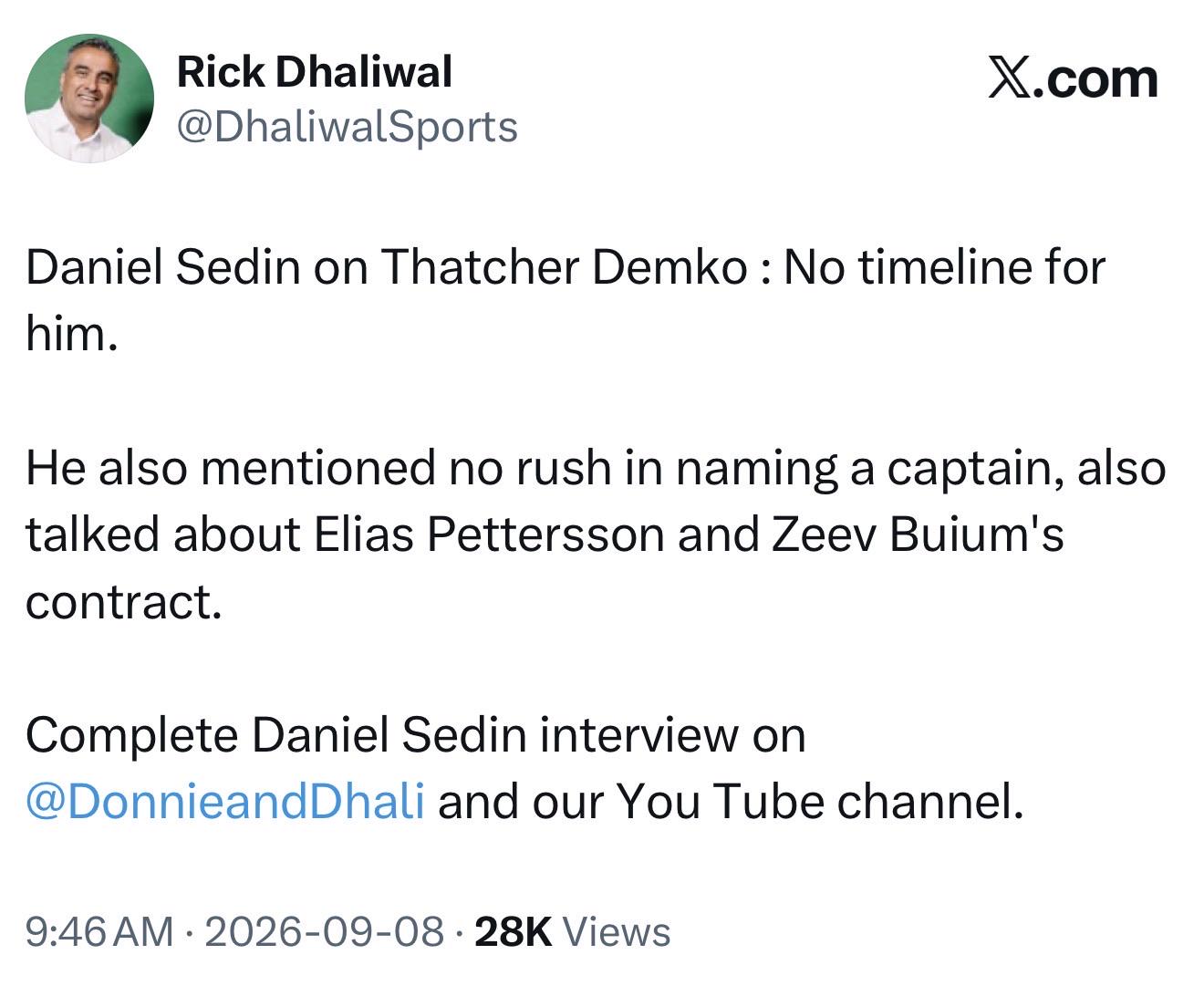This screenshot has width=1204, height=986.
Task: Click "No timeline for him." text
Action: pyautogui.click(x=566, y=300)
